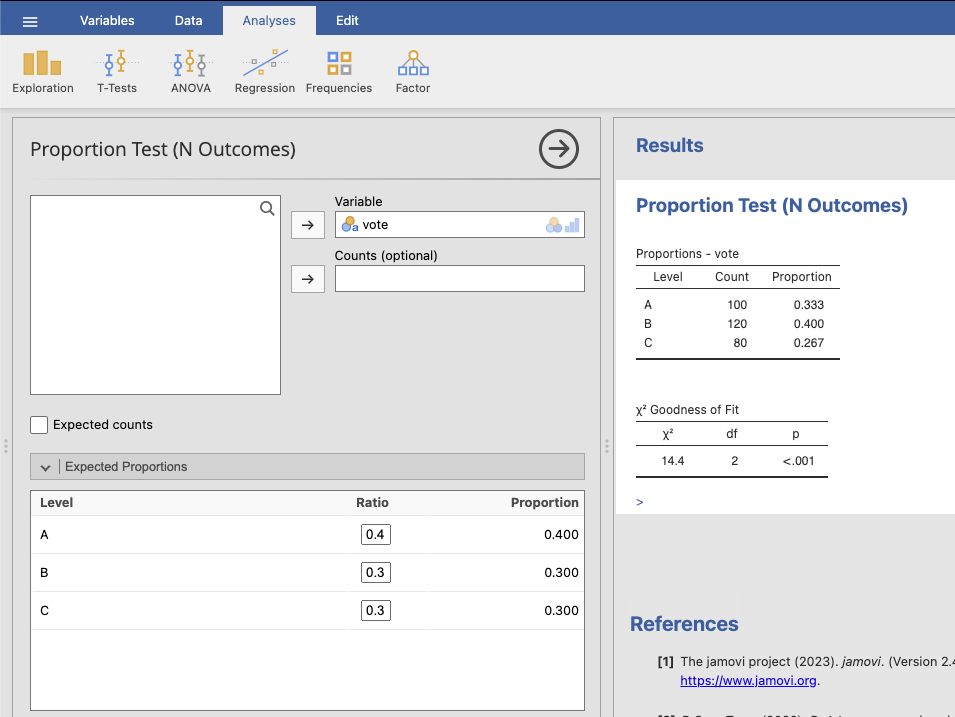The image size is (955, 717).
Task: Open the hamburger main menu
Action: pos(30,21)
